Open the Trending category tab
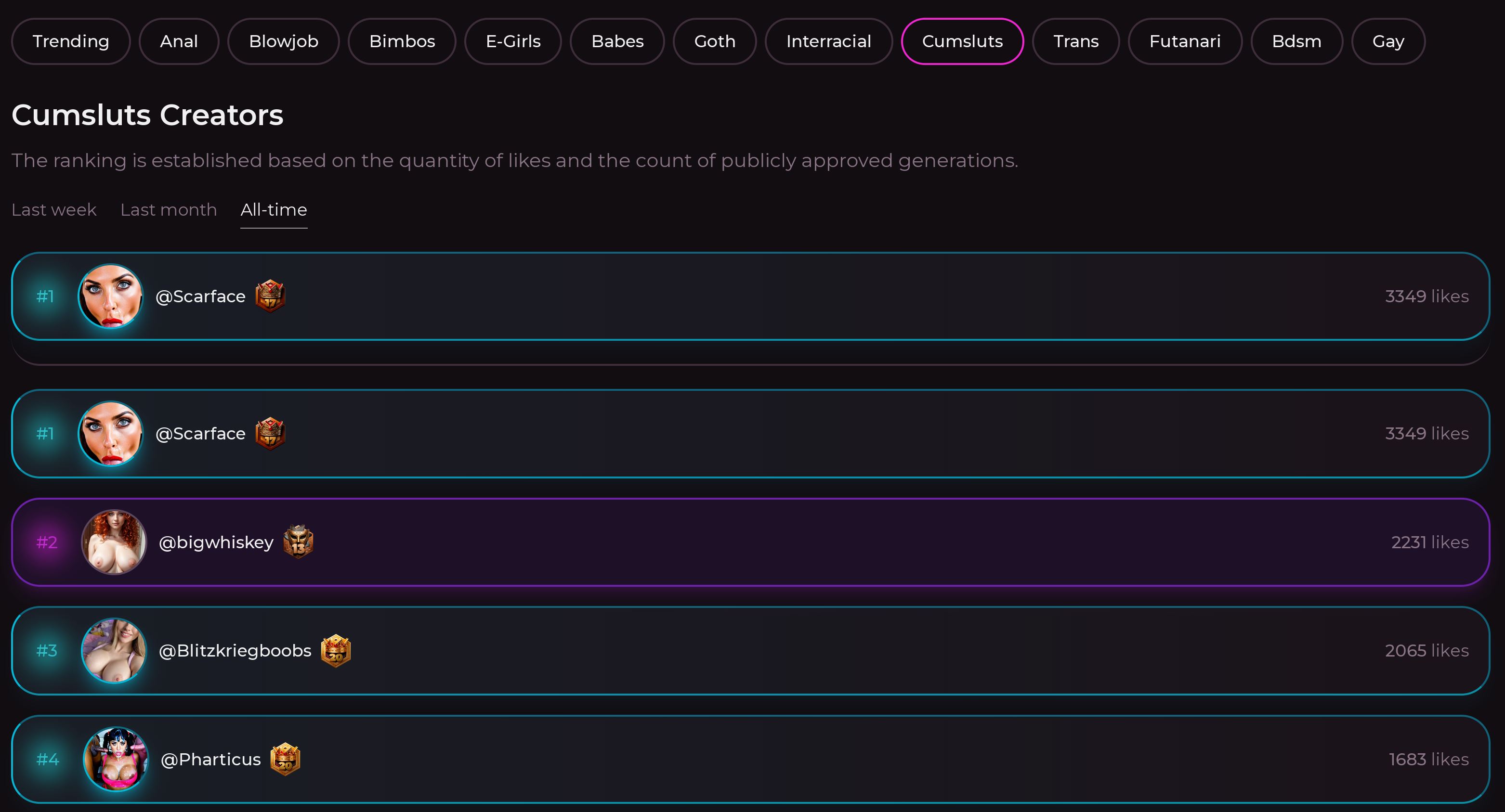This screenshot has height=812, width=1505. point(71,41)
